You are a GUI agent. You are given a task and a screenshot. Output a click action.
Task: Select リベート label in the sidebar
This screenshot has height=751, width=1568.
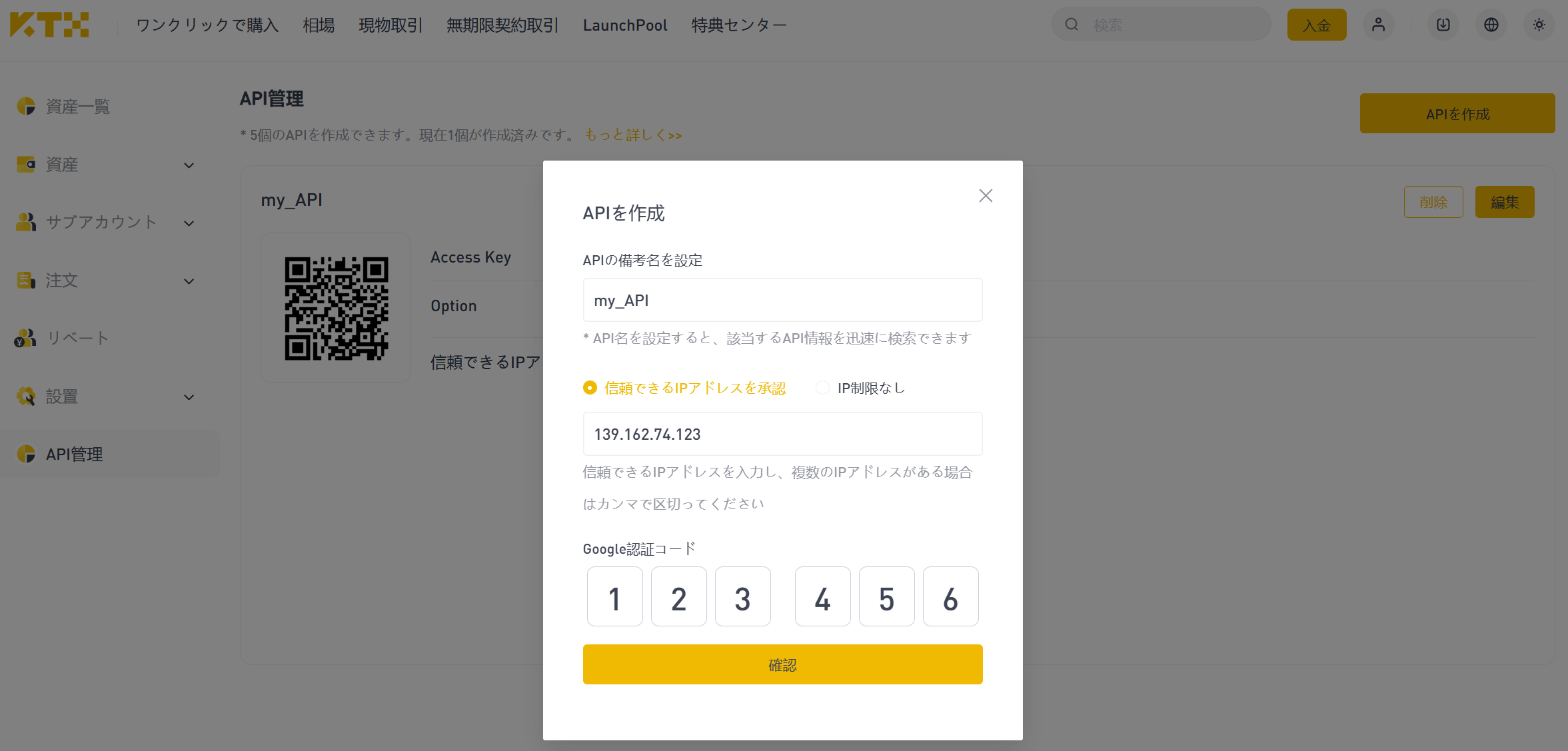point(78,338)
